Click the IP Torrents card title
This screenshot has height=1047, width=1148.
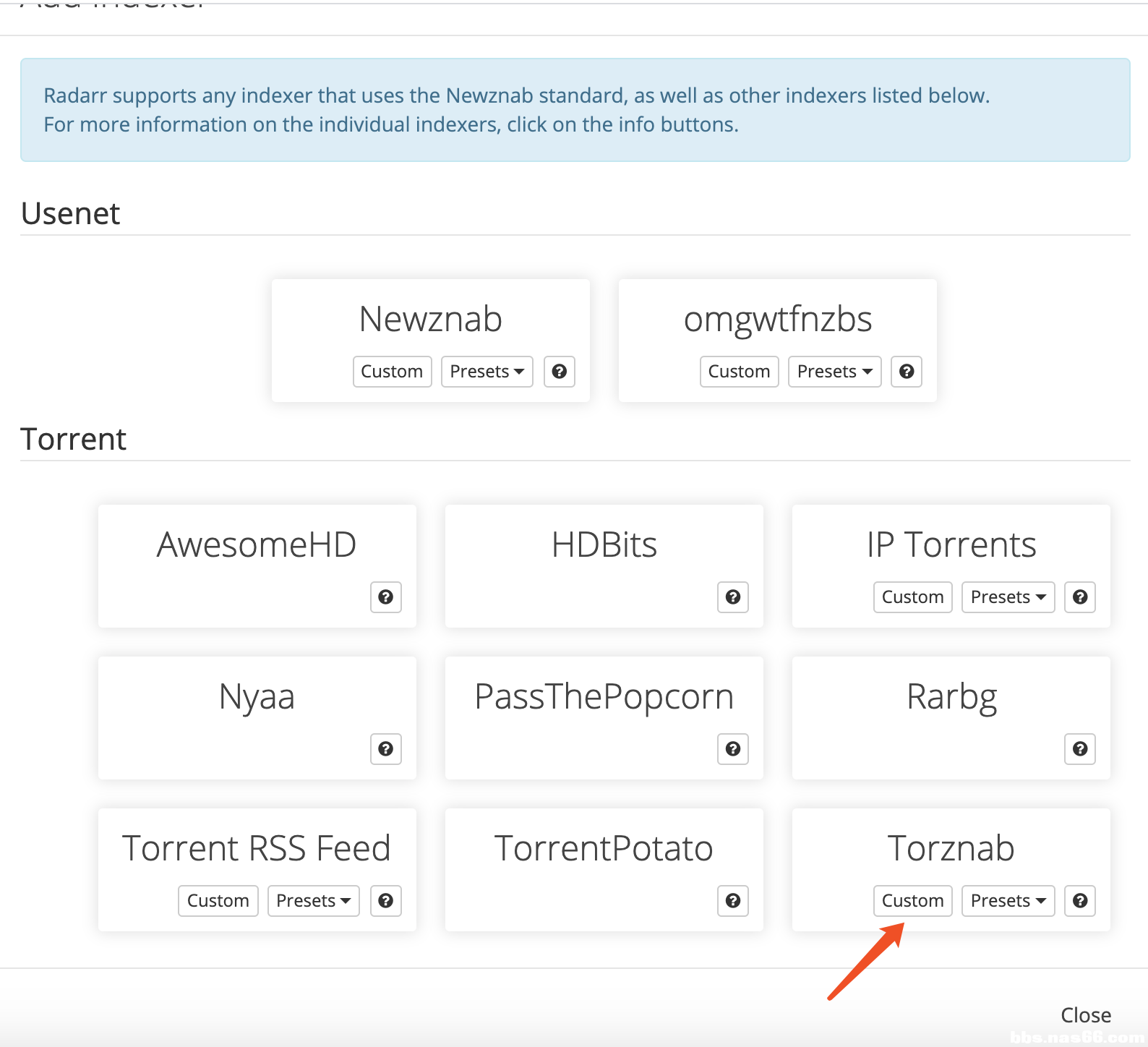coord(951,544)
